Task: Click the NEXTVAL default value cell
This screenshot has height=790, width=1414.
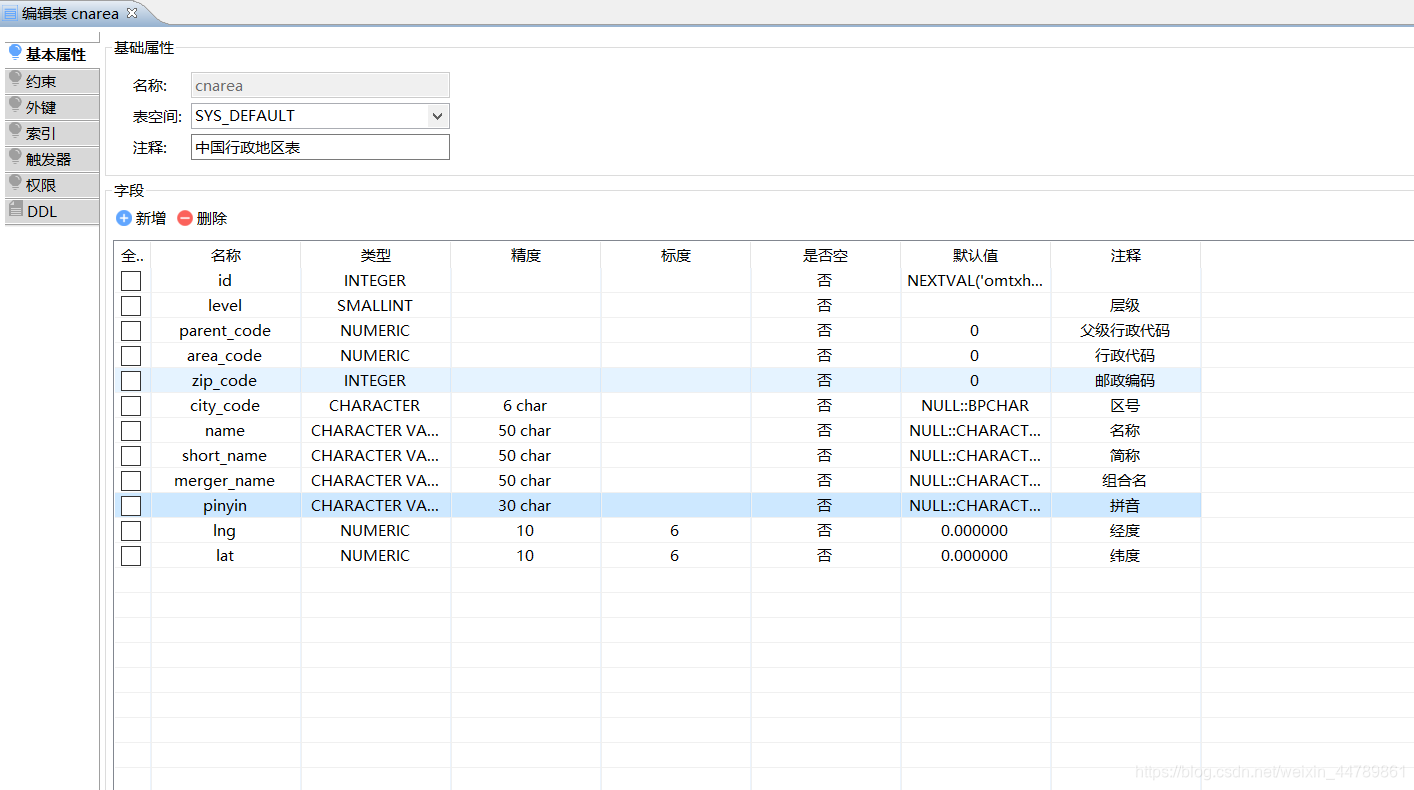Action: pos(975,281)
